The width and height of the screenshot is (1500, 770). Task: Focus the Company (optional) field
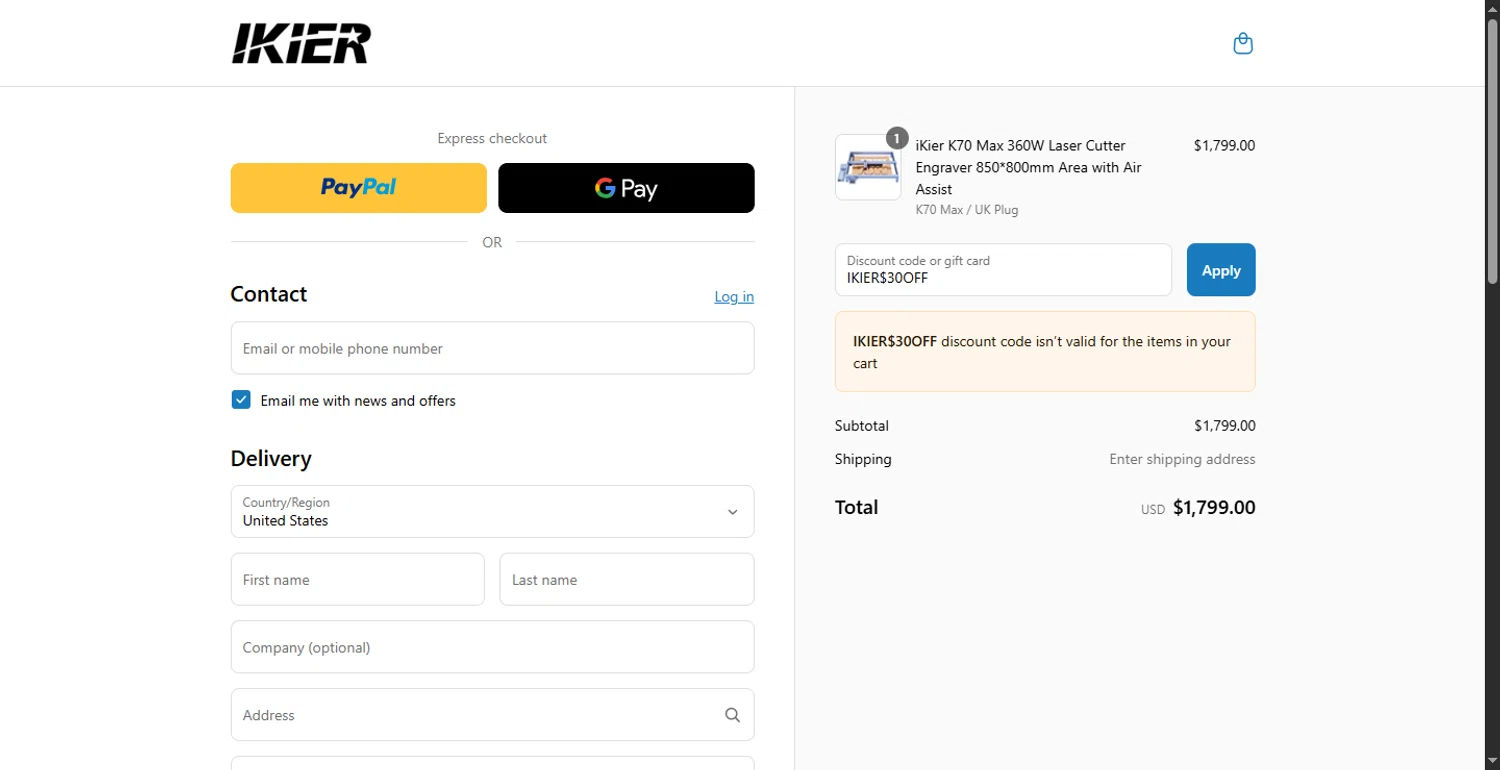tap(493, 647)
